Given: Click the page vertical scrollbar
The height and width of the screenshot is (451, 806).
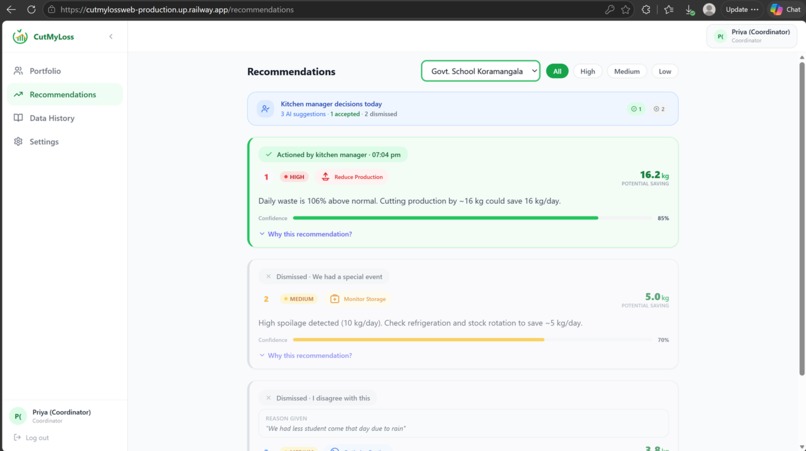Looking at the screenshot, I should 802,219.
